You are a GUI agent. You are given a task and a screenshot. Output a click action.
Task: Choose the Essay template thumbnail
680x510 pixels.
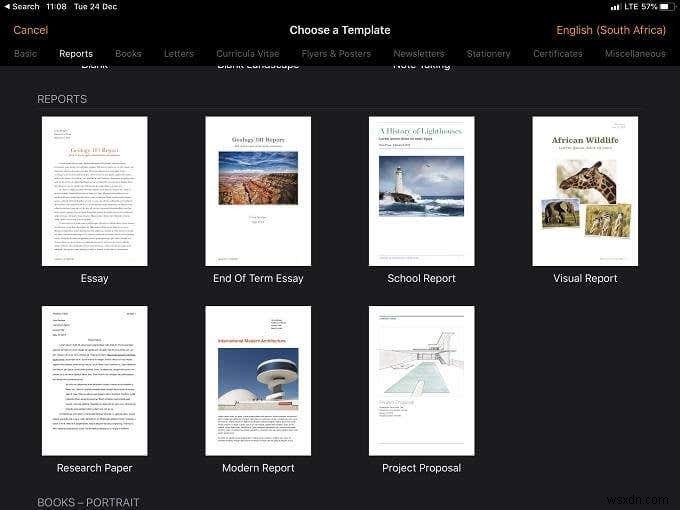tap(95, 191)
